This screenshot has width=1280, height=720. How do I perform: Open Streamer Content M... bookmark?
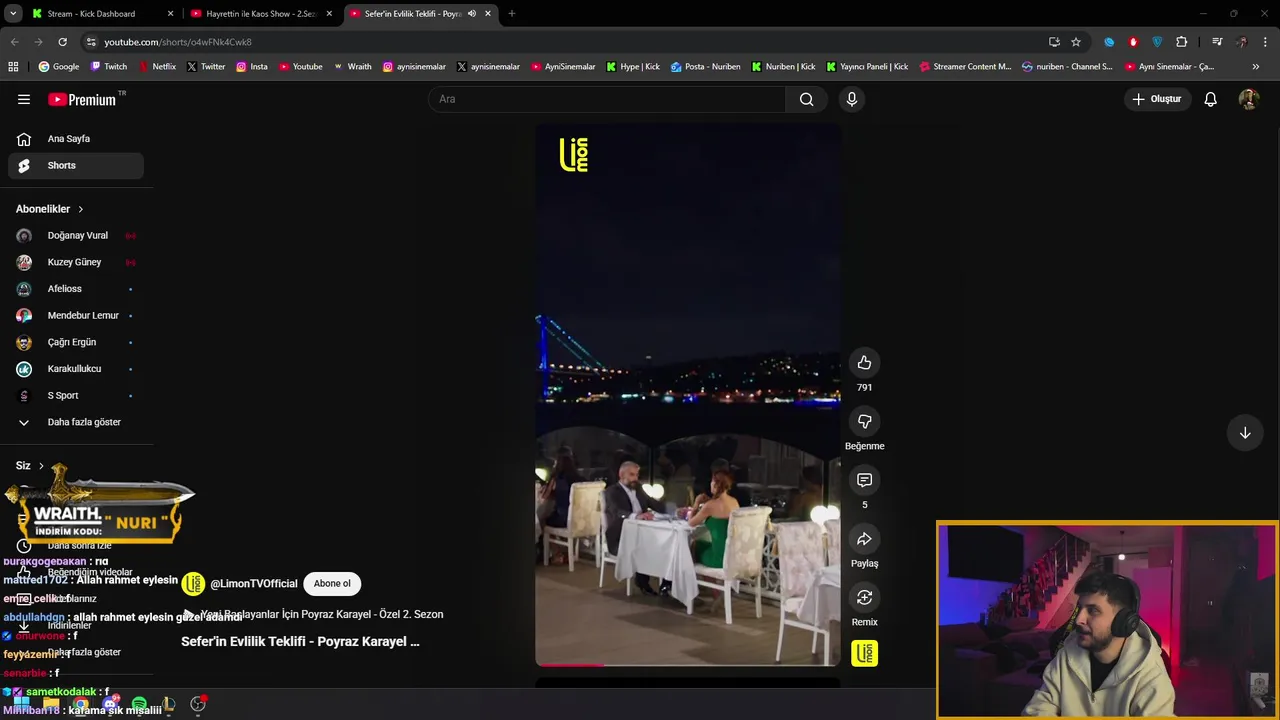click(965, 67)
